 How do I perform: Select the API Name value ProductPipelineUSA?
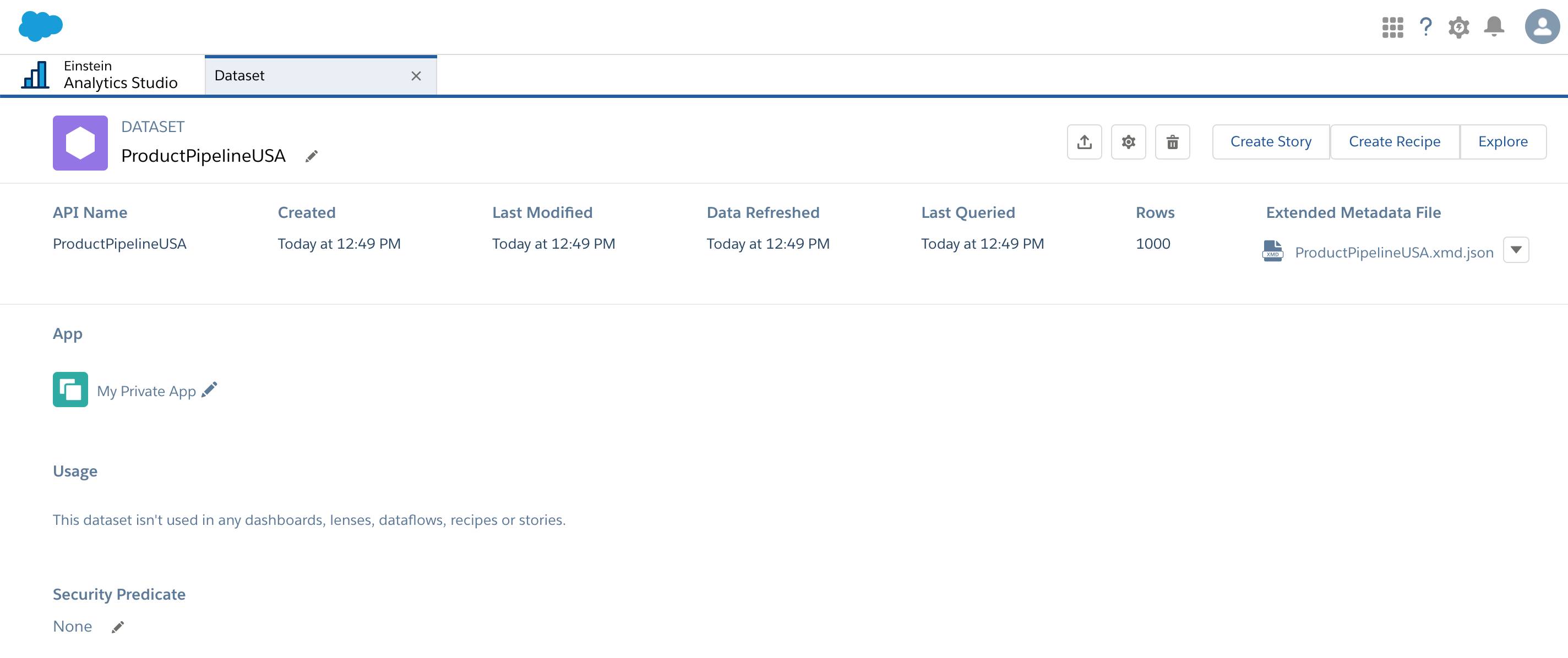coord(119,244)
